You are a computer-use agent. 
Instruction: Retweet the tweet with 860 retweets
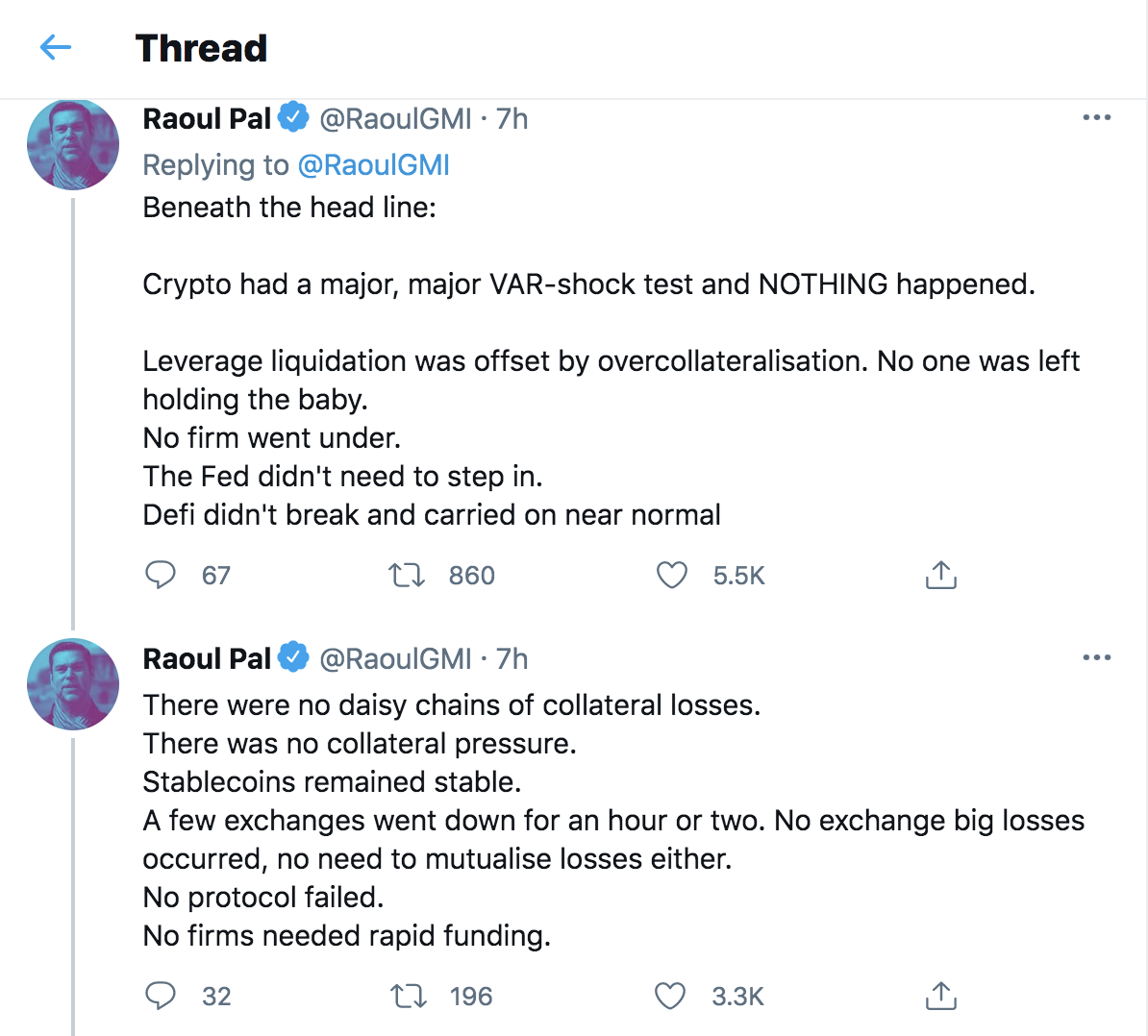coord(407,575)
